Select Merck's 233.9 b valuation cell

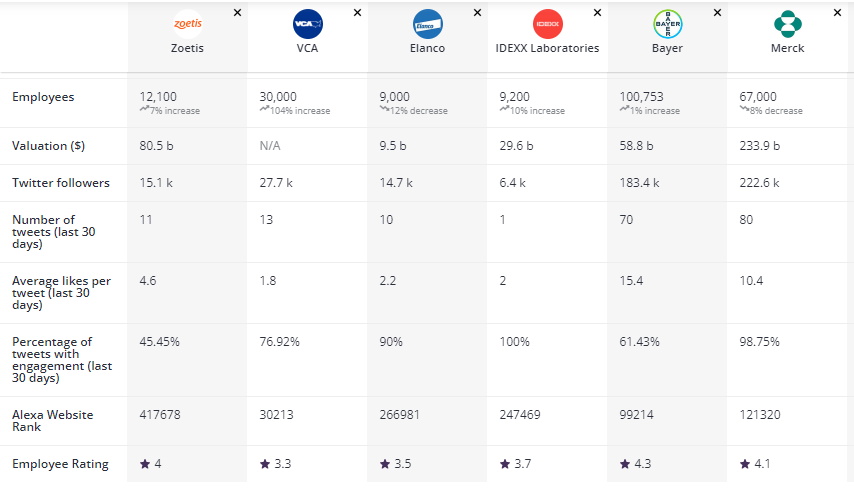pos(758,145)
